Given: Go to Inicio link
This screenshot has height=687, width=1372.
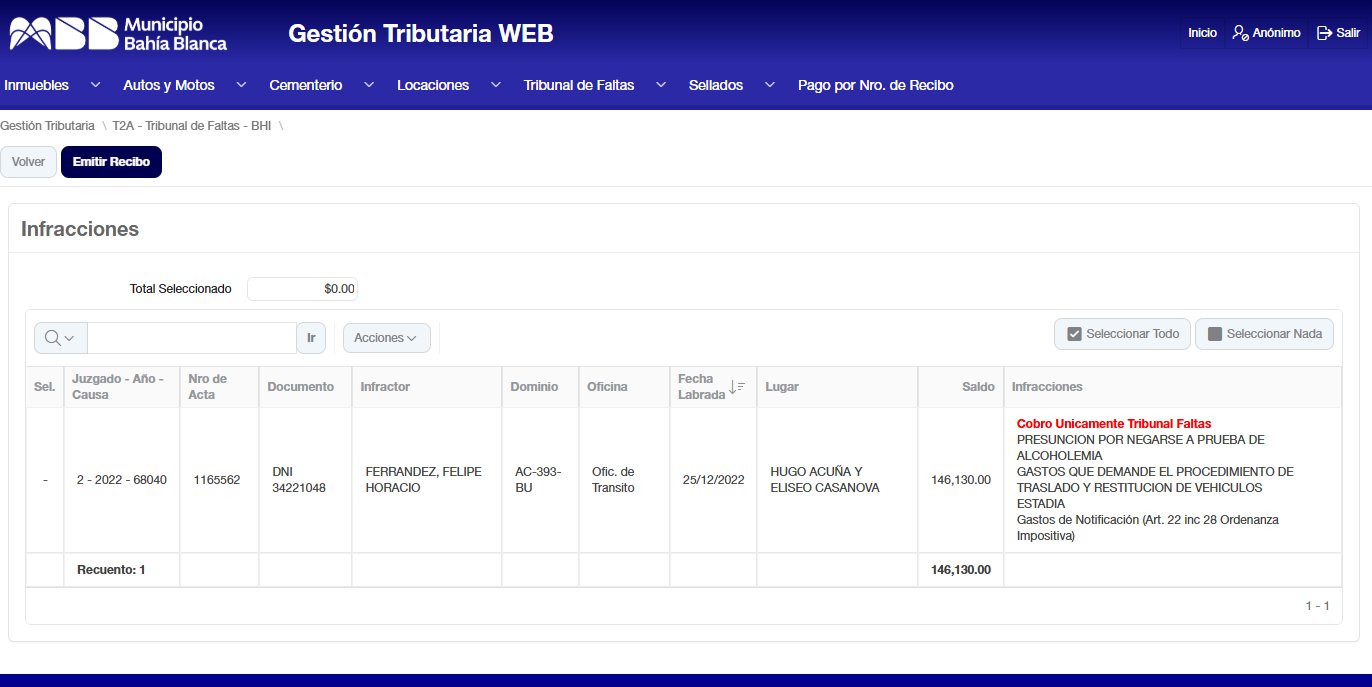Looking at the screenshot, I should pyautogui.click(x=1202, y=33).
